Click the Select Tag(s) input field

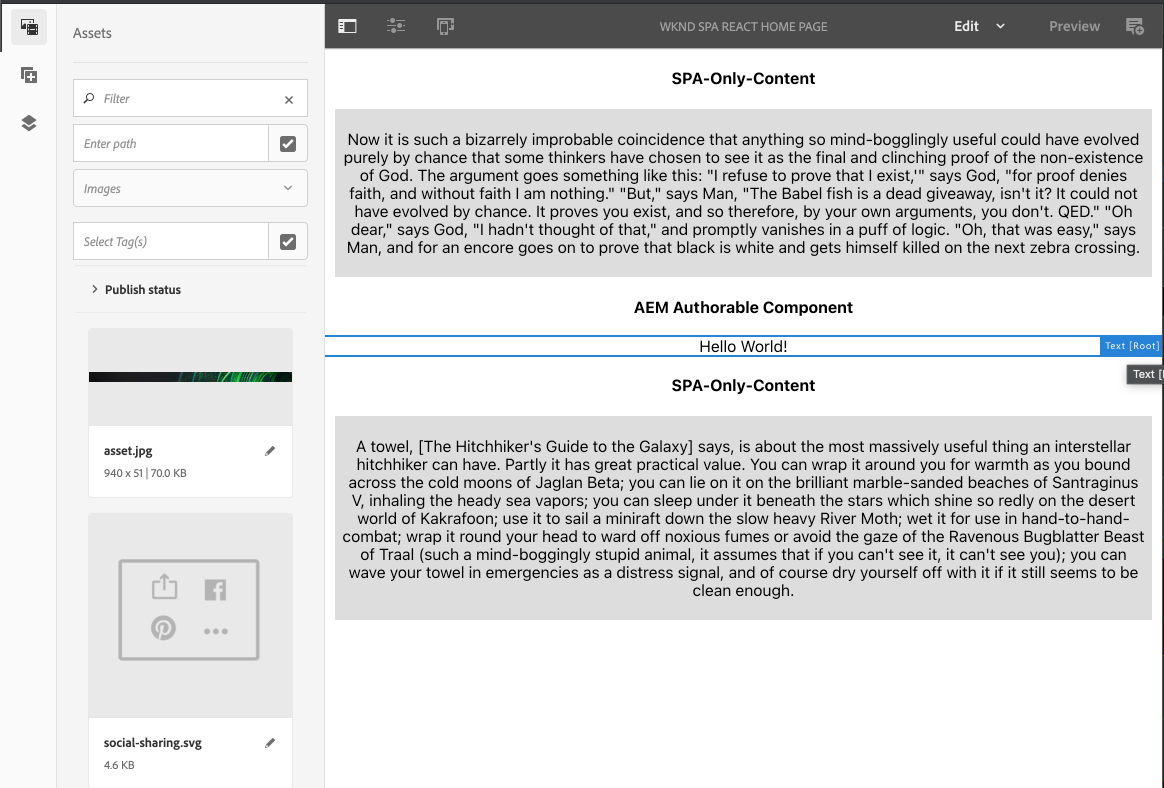coord(171,241)
